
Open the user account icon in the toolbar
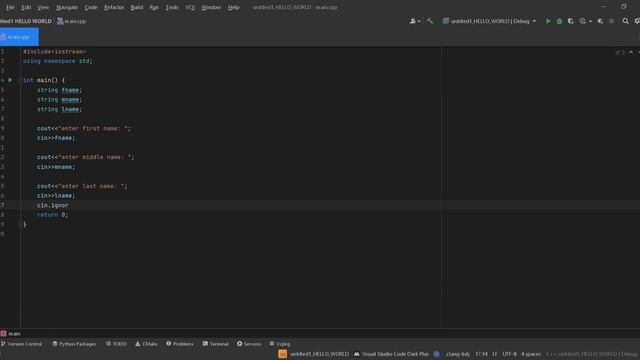[413, 21]
